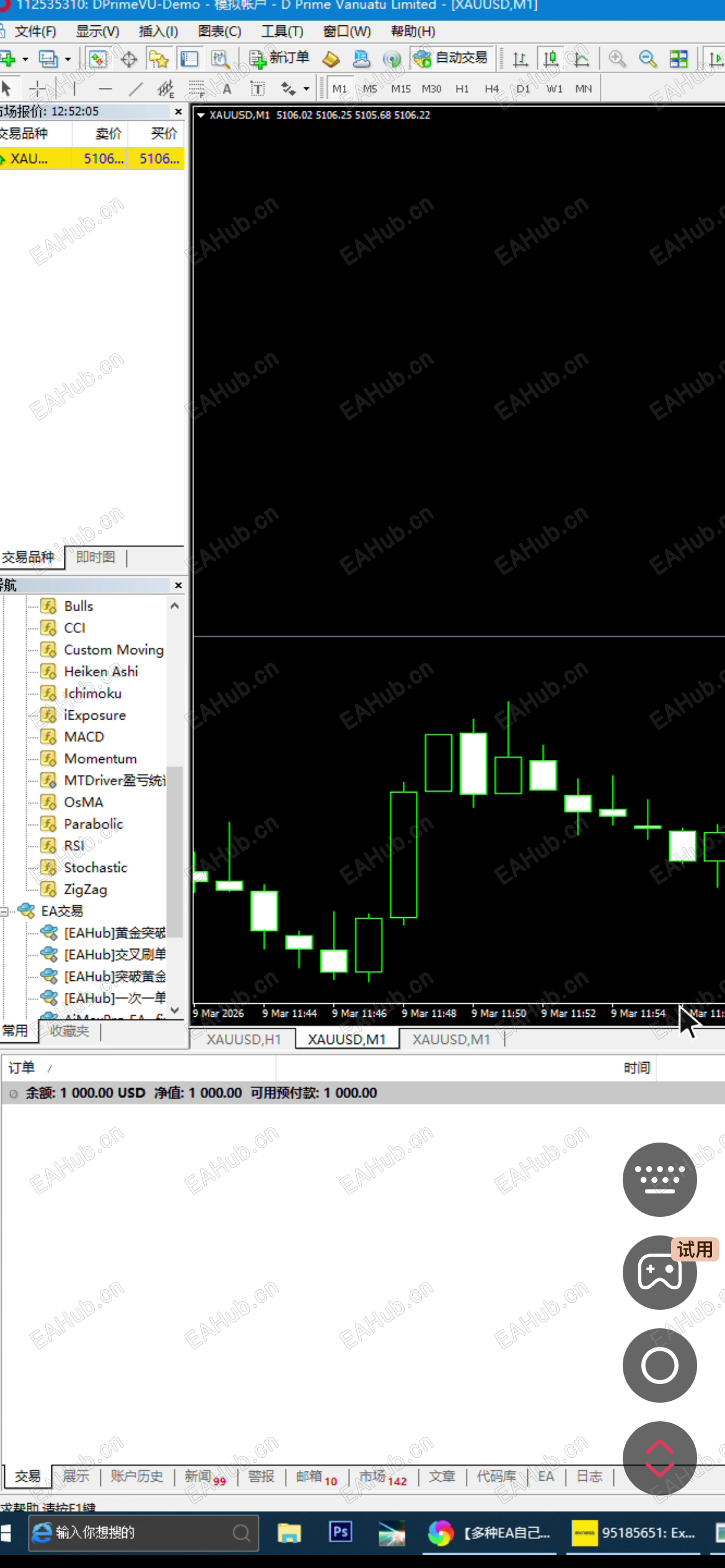Screen dimensions: 725x1568
Task: Click the Navigator scroll up arrow
Action: click(x=175, y=606)
